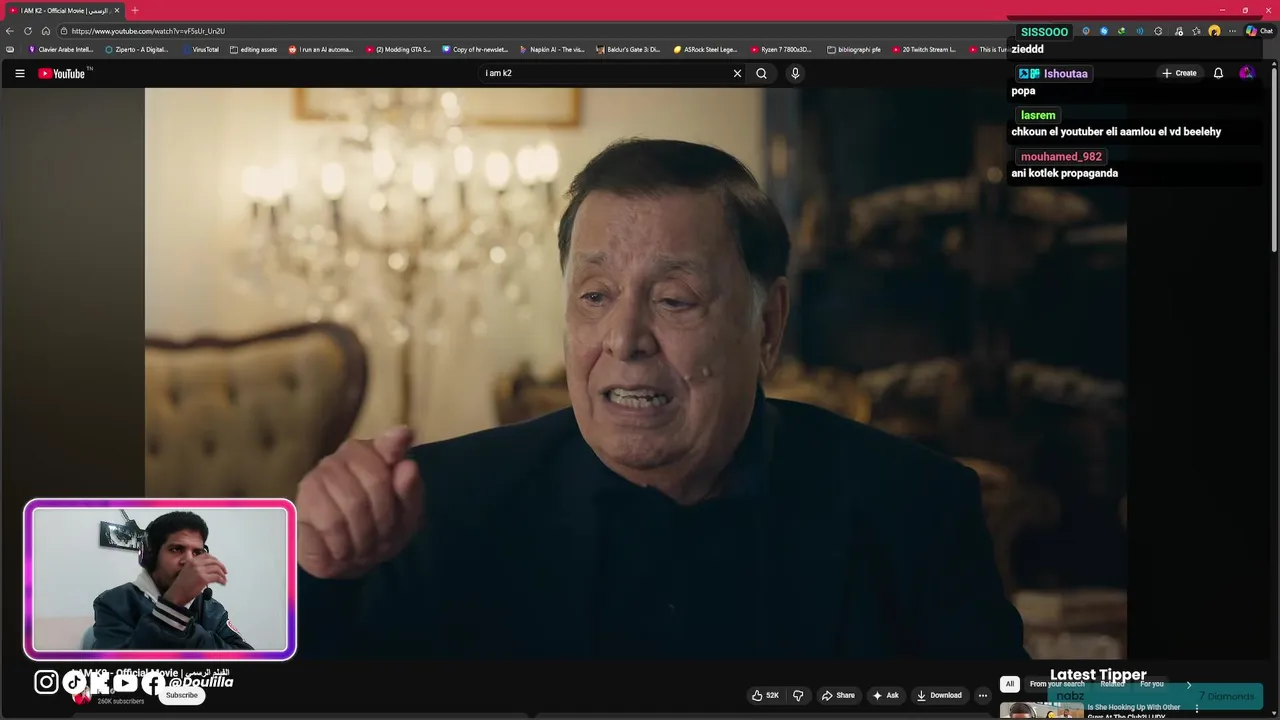Clear the search text with the X icon
Screen dimensions: 1280x720
click(x=737, y=73)
